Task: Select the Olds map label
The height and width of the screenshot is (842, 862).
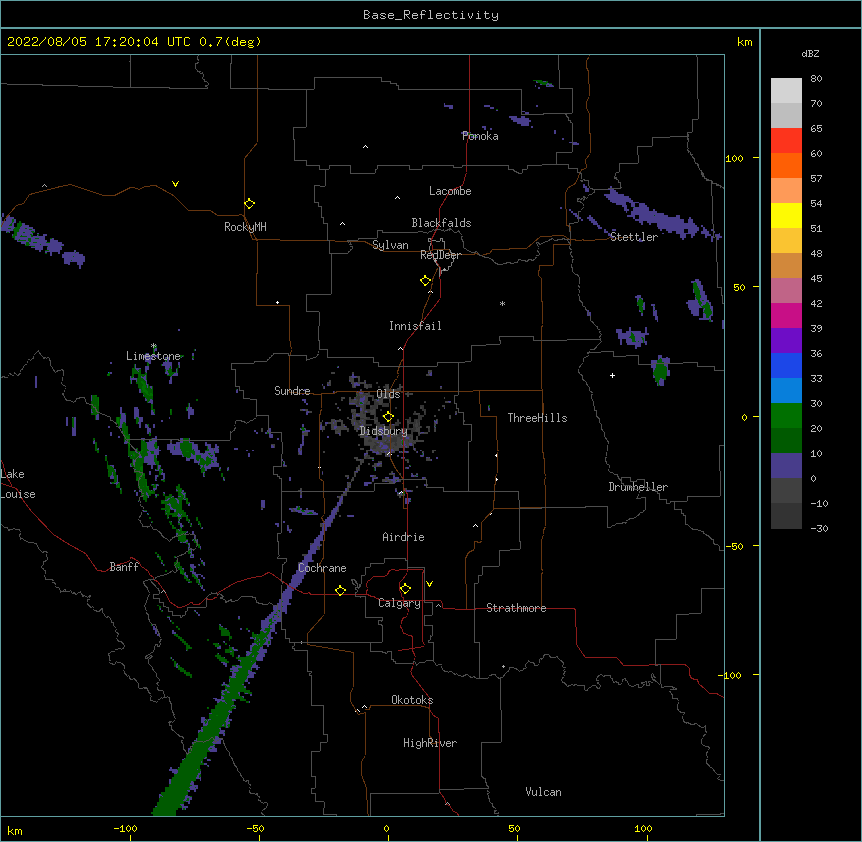Action: [388, 394]
